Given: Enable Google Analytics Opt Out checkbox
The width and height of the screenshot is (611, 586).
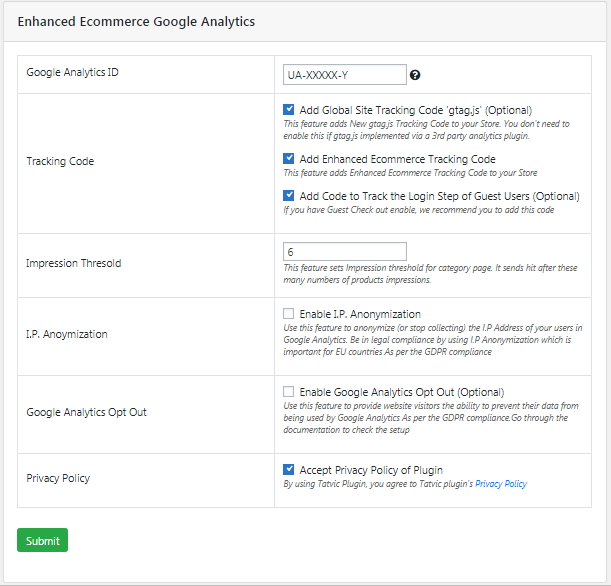Looking at the screenshot, I should point(289,392).
